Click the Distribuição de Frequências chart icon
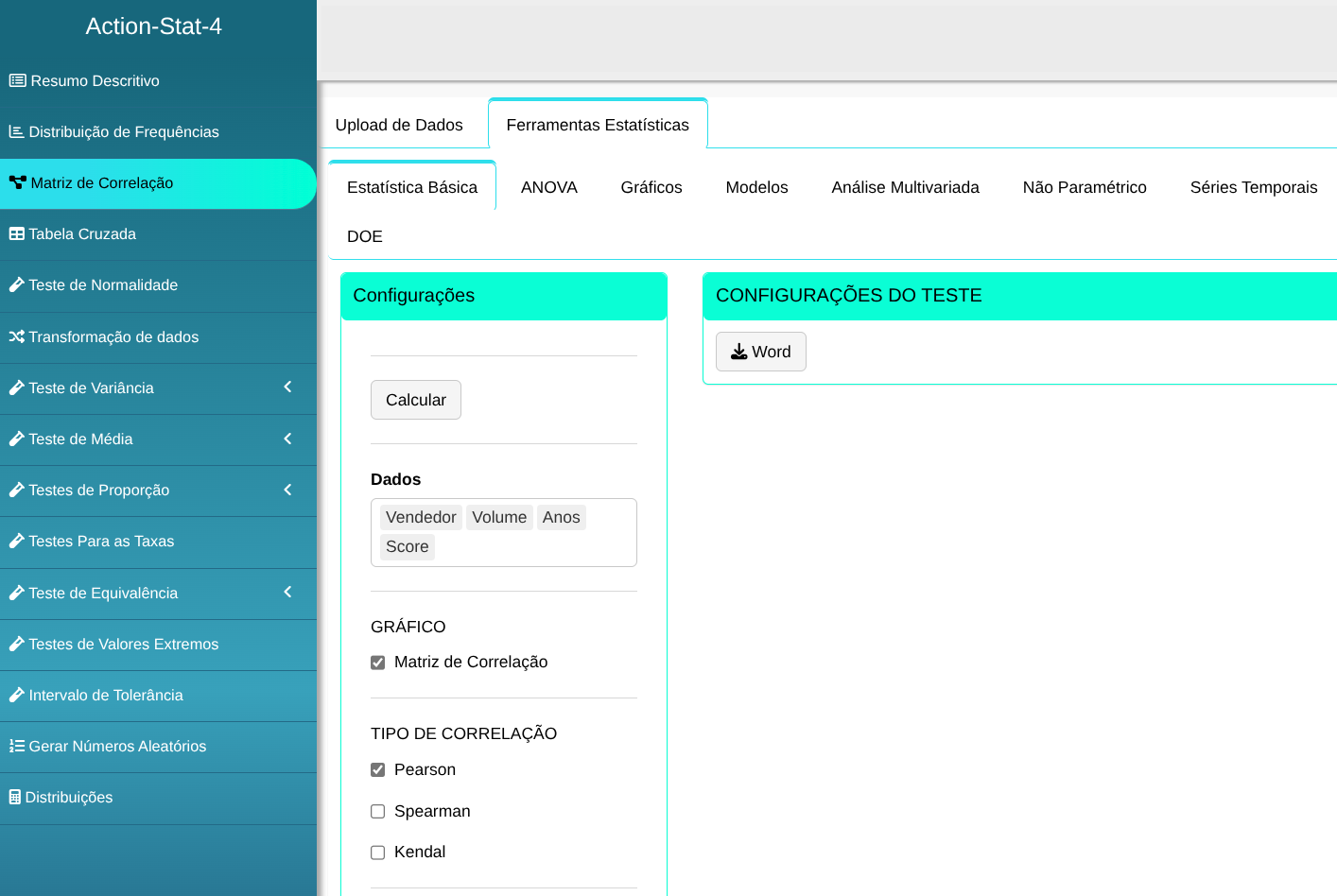 click(x=16, y=132)
